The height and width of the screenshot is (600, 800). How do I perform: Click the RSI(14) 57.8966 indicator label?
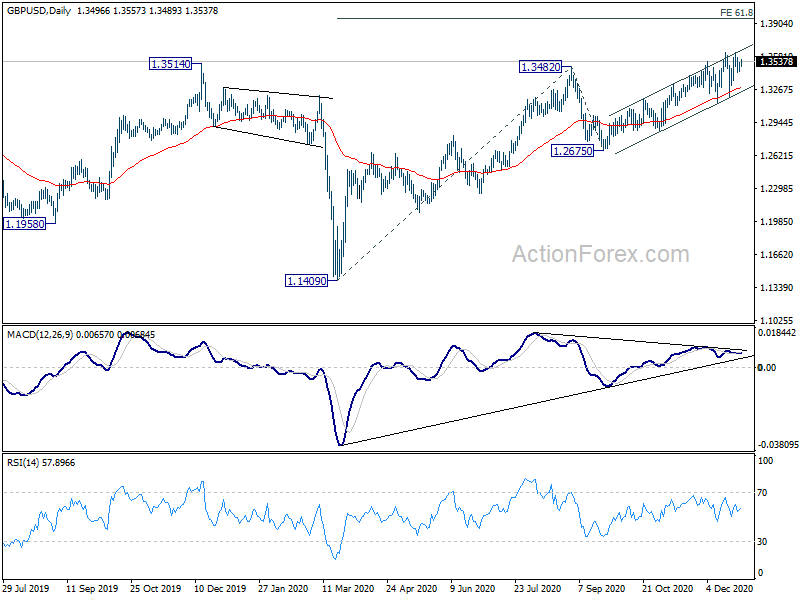pos(41,463)
